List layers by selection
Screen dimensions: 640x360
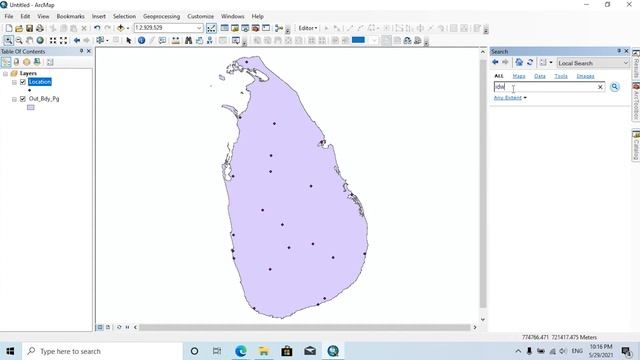[37, 62]
